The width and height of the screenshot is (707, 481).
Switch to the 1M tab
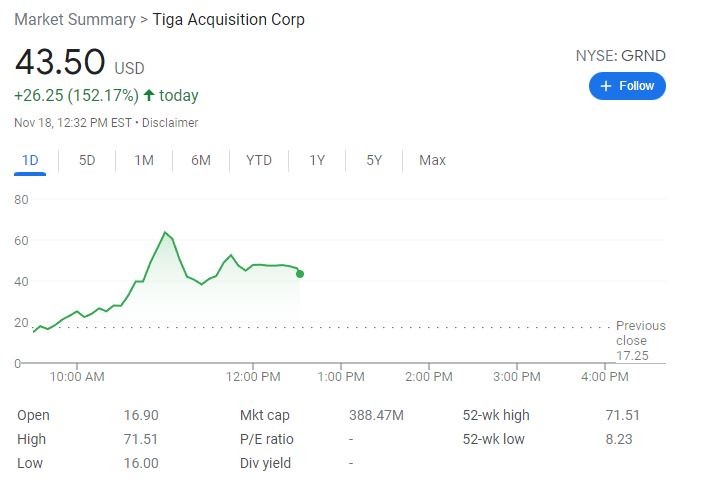click(144, 160)
